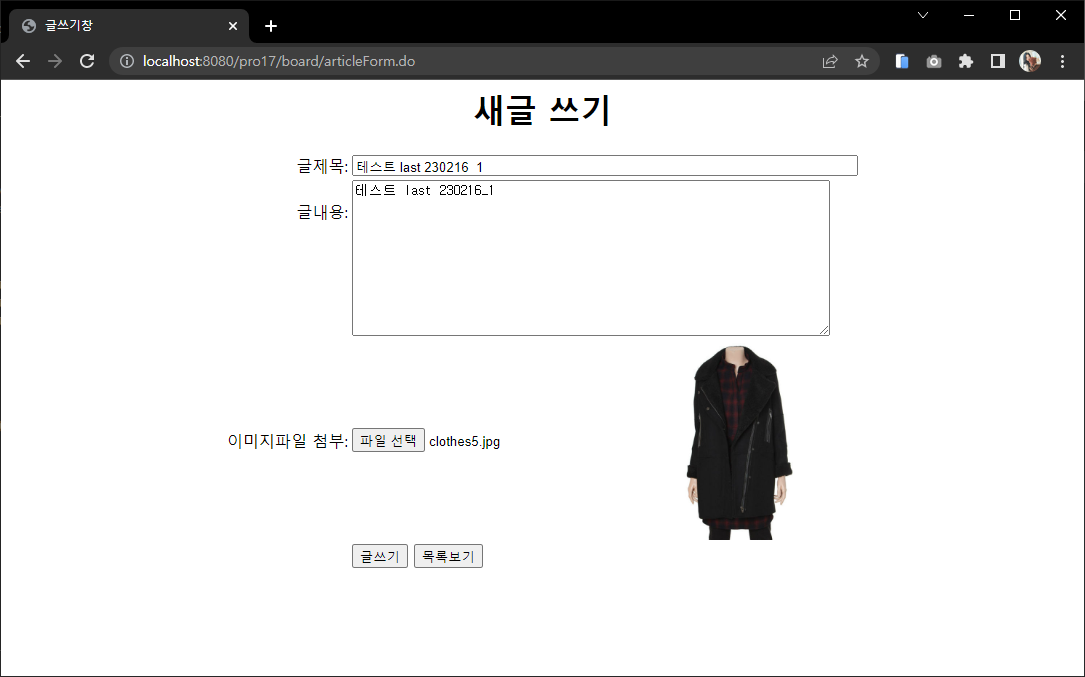
Task: Open the camera screenshot extension
Action: point(933,61)
